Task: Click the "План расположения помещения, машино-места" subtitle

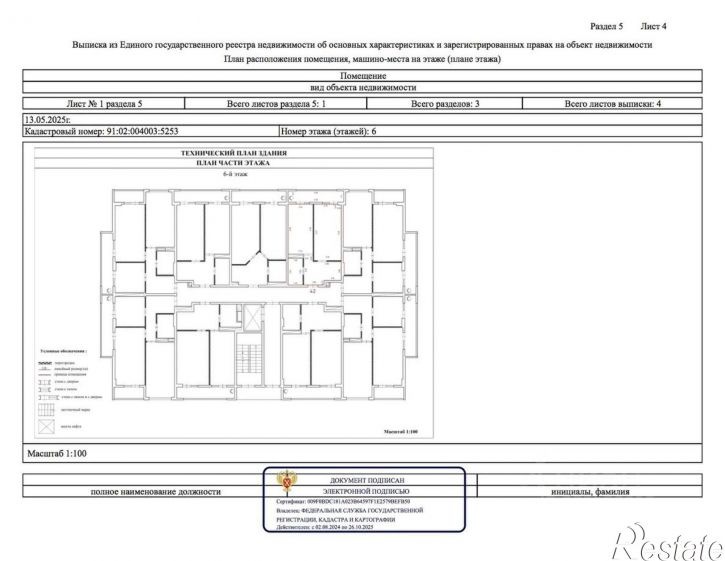Action: click(x=362, y=59)
